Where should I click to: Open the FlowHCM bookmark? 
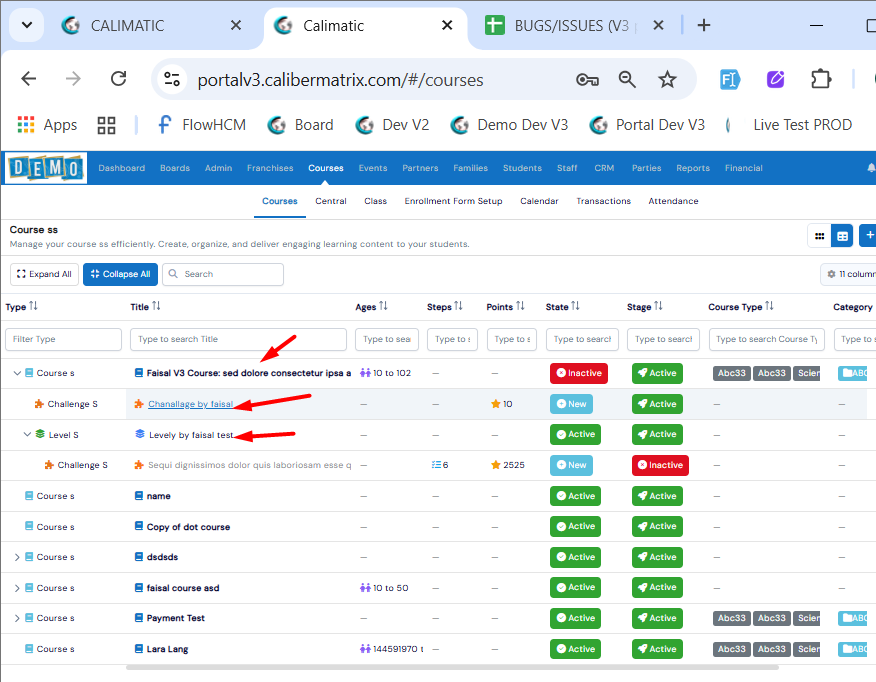202,125
